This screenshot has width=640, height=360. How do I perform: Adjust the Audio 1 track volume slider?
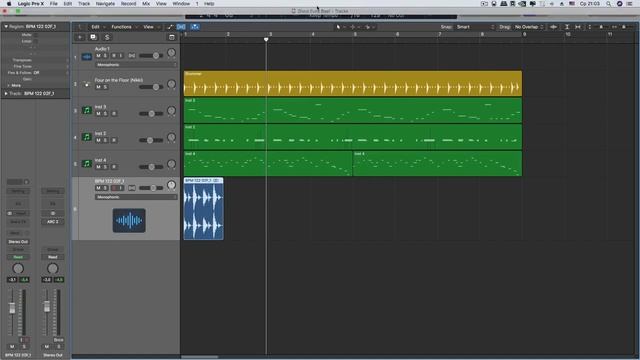coord(151,56)
